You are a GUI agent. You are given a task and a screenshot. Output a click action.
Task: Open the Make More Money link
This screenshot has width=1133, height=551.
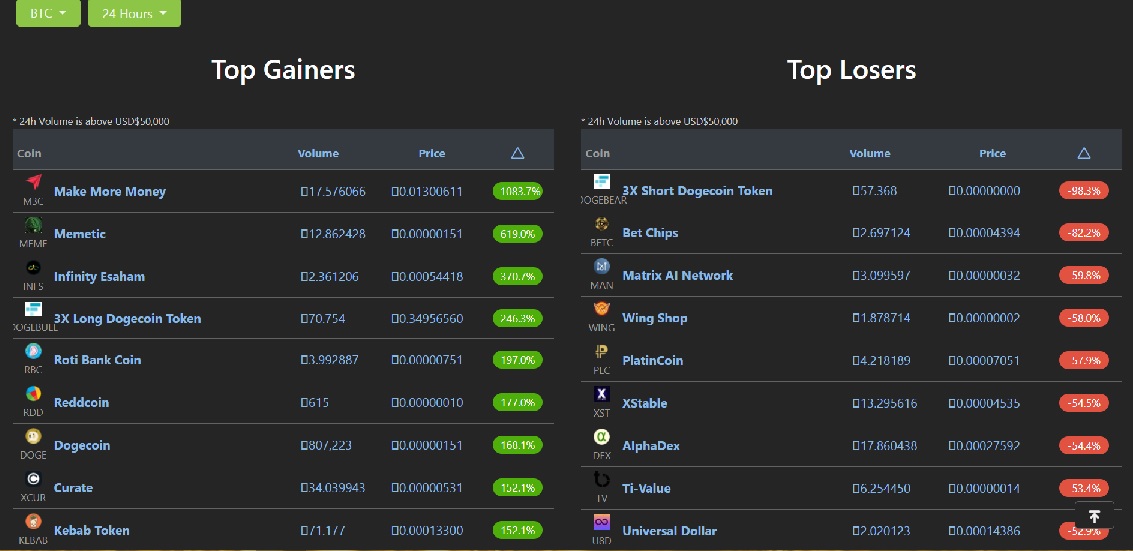click(x=110, y=191)
